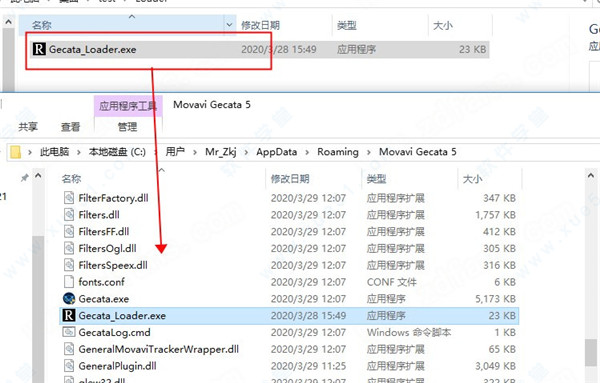Screen dimensions: 600x383
Task: Select FiltersSpeex.dll file name
Action: tap(113, 265)
